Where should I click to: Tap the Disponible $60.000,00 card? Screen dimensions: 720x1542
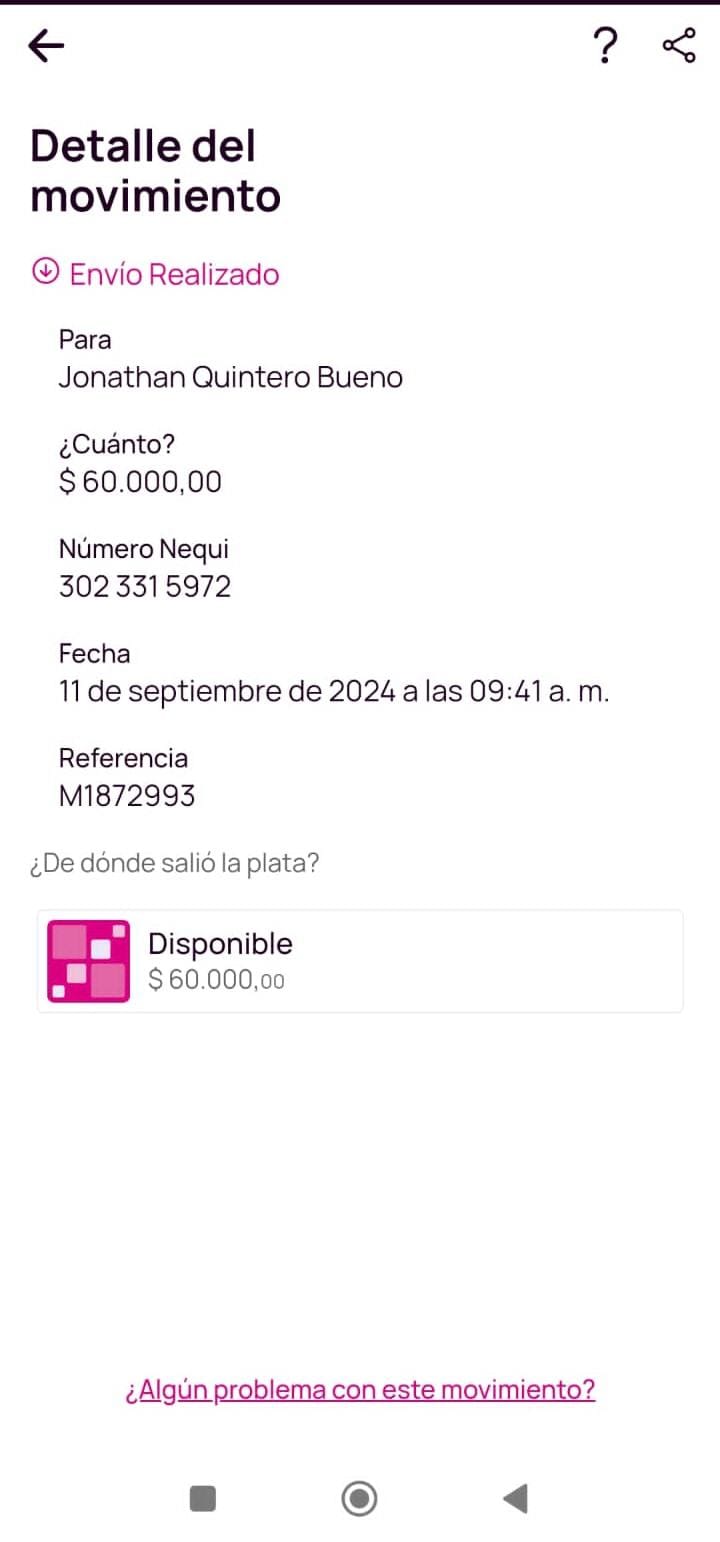[400, 960]
